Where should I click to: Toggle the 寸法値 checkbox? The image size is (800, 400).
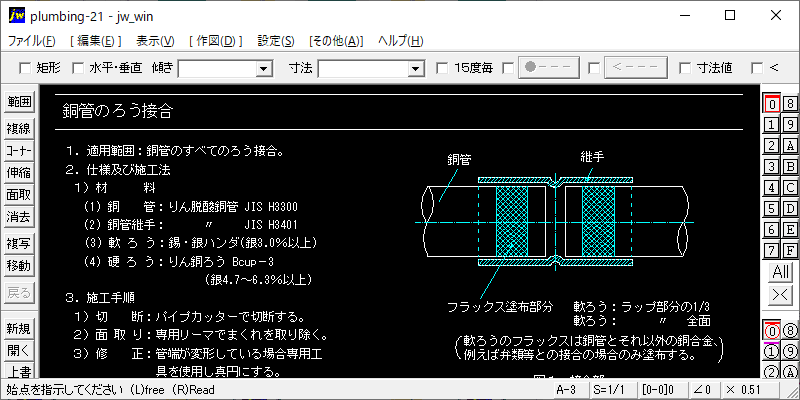click(685, 68)
